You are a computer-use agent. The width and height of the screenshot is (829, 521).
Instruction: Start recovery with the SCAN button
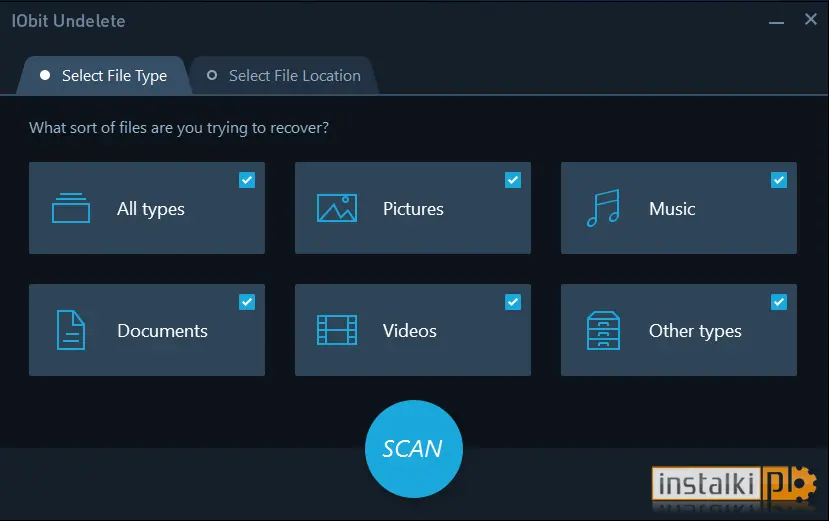(413, 449)
